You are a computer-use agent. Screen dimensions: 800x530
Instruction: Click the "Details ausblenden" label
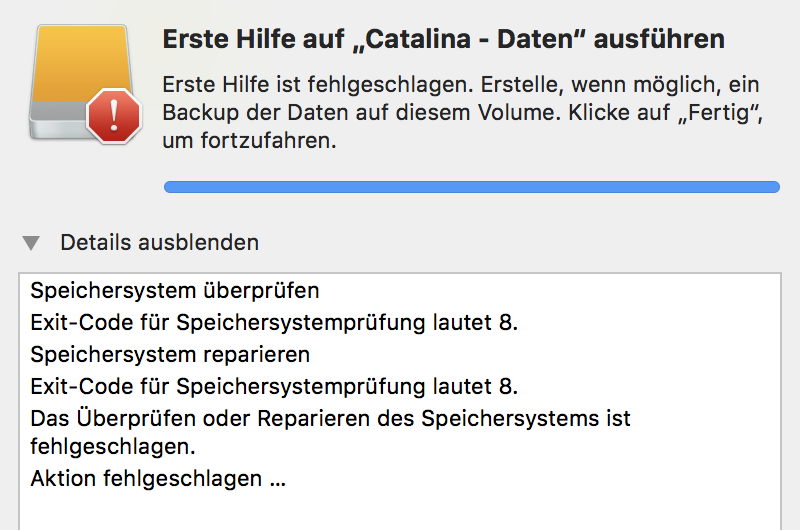159,242
